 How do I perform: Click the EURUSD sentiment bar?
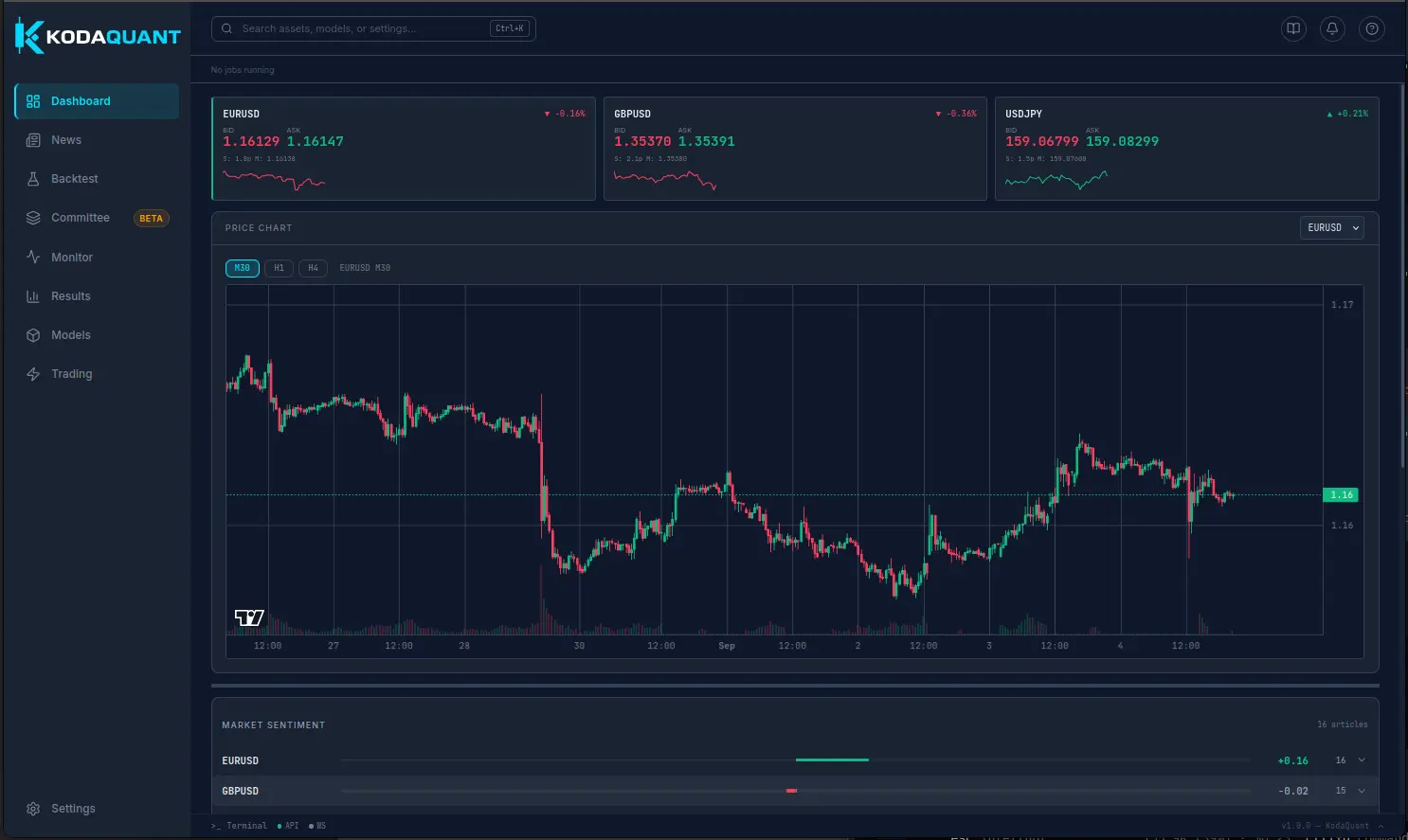(x=796, y=760)
